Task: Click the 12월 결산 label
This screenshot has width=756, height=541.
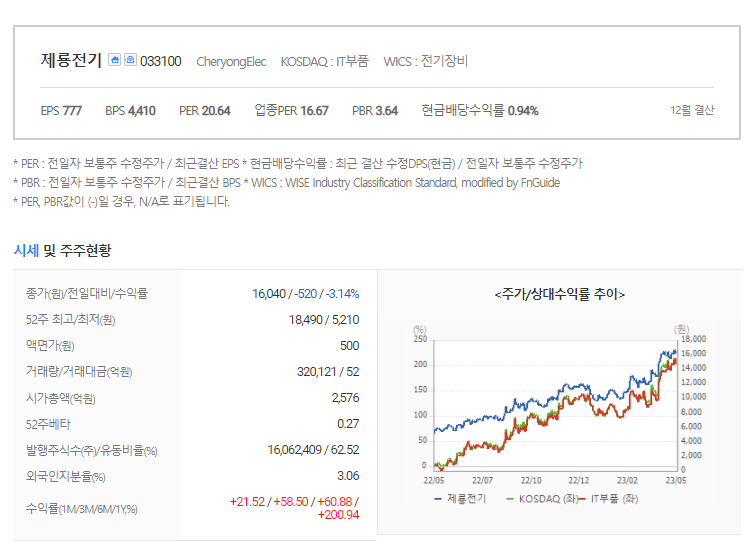Action: click(x=692, y=110)
